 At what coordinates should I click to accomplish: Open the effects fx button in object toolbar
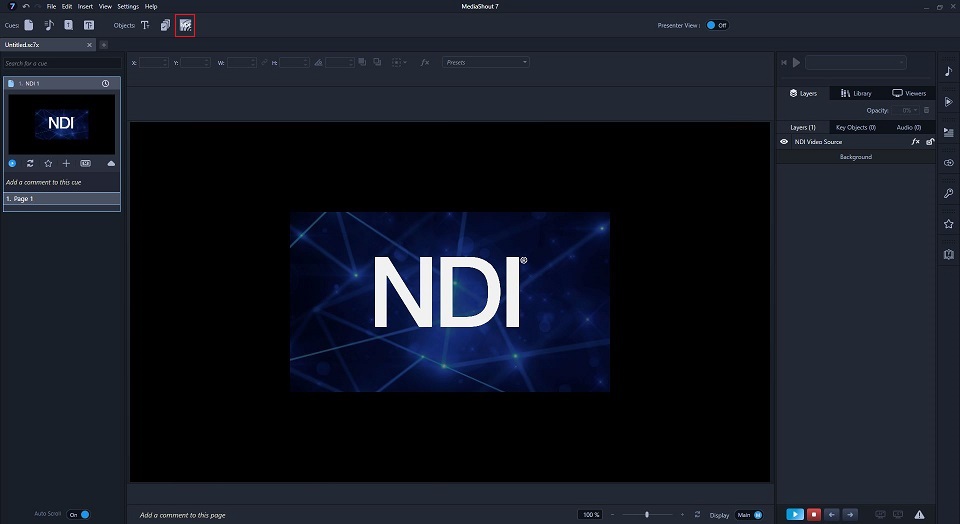(x=425, y=62)
